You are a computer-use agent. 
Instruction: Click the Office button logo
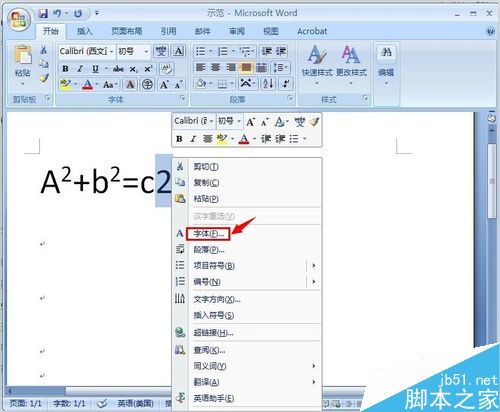pos(18,19)
